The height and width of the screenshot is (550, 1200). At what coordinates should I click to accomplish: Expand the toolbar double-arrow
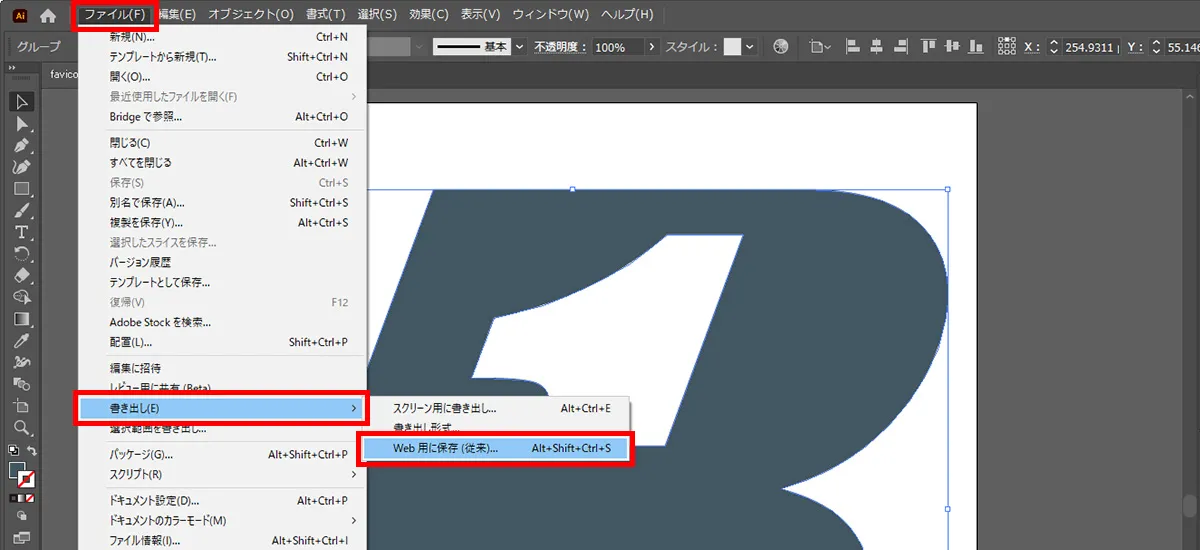[x=12, y=69]
